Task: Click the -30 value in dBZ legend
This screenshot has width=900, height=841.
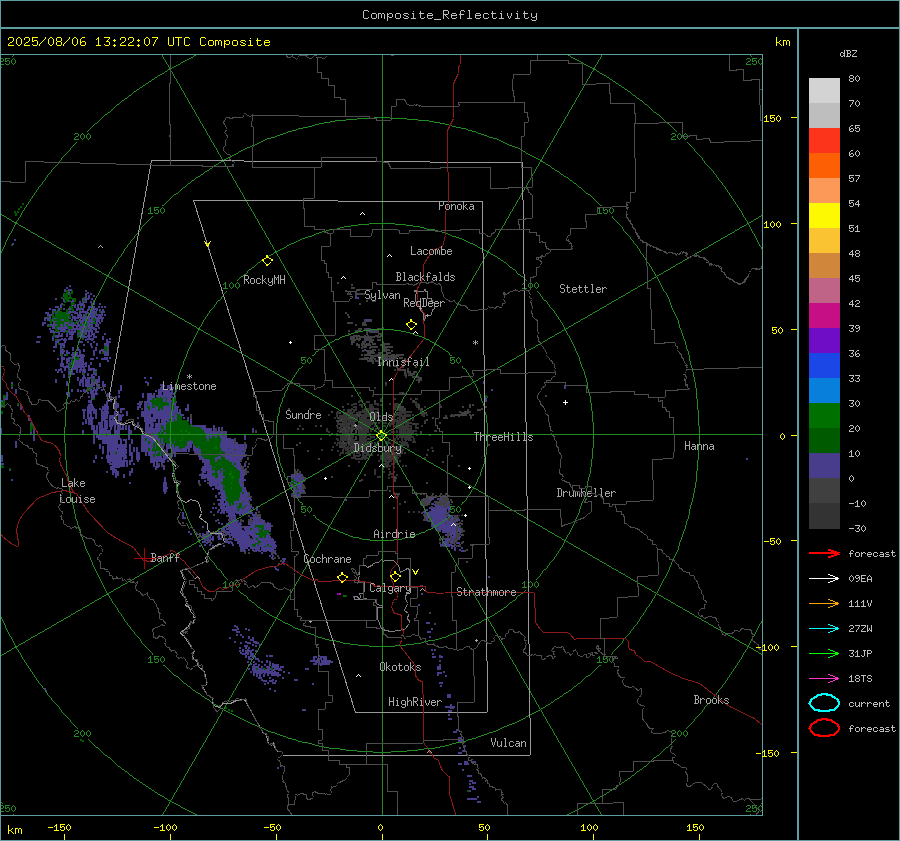Action: pyautogui.click(x=857, y=528)
